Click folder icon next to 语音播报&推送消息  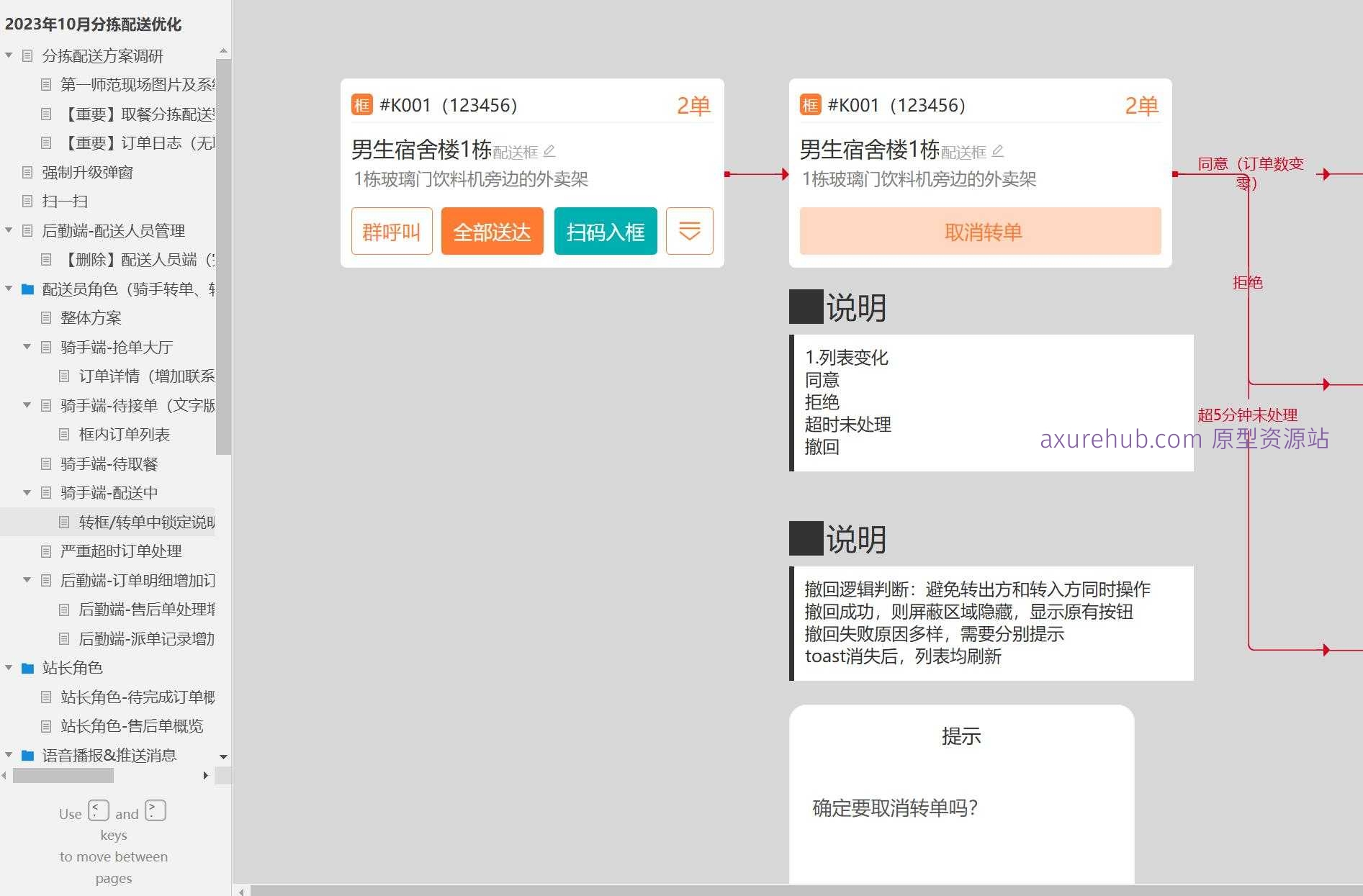click(28, 755)
